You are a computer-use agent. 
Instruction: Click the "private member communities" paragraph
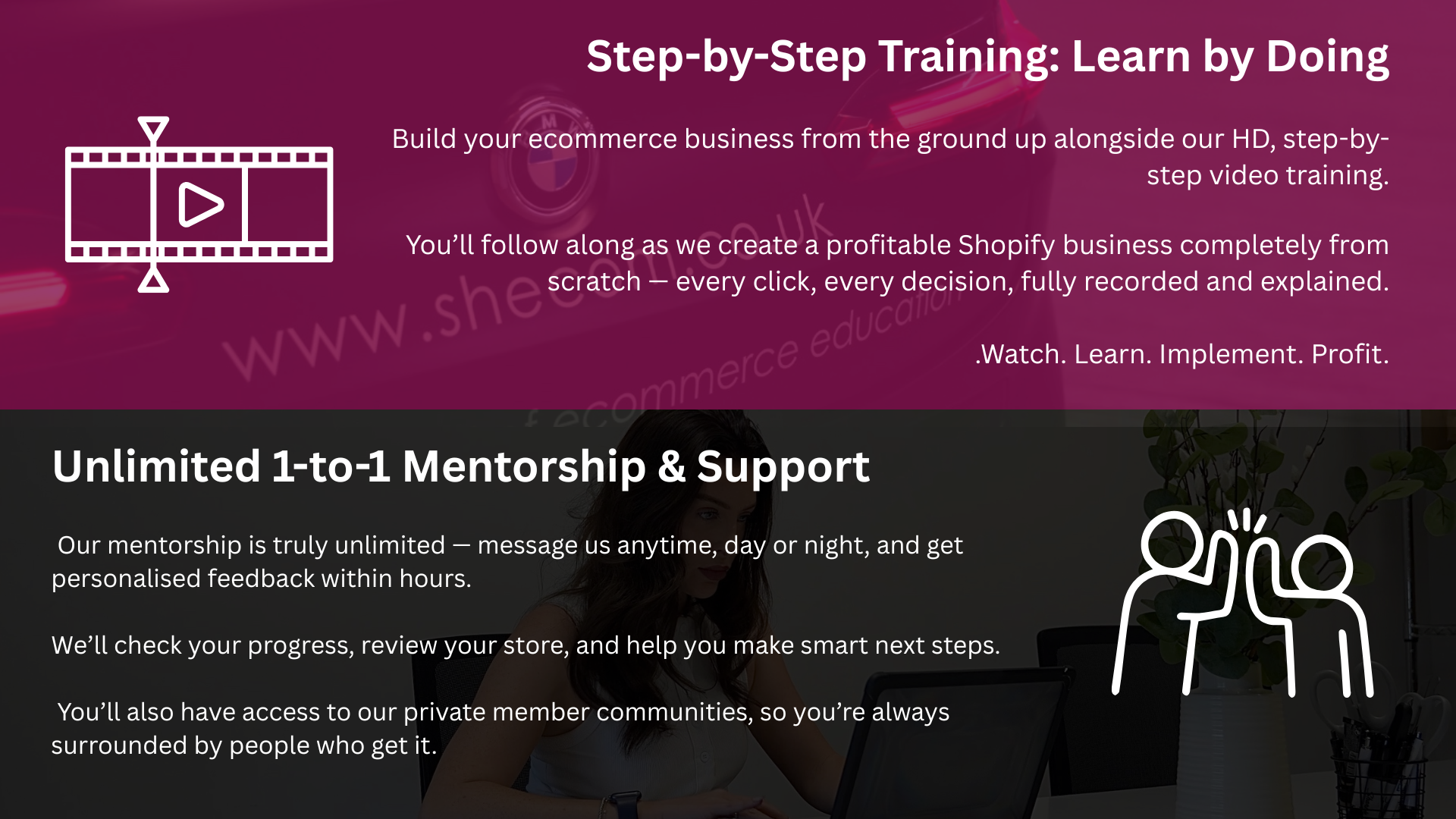point(500,728)
